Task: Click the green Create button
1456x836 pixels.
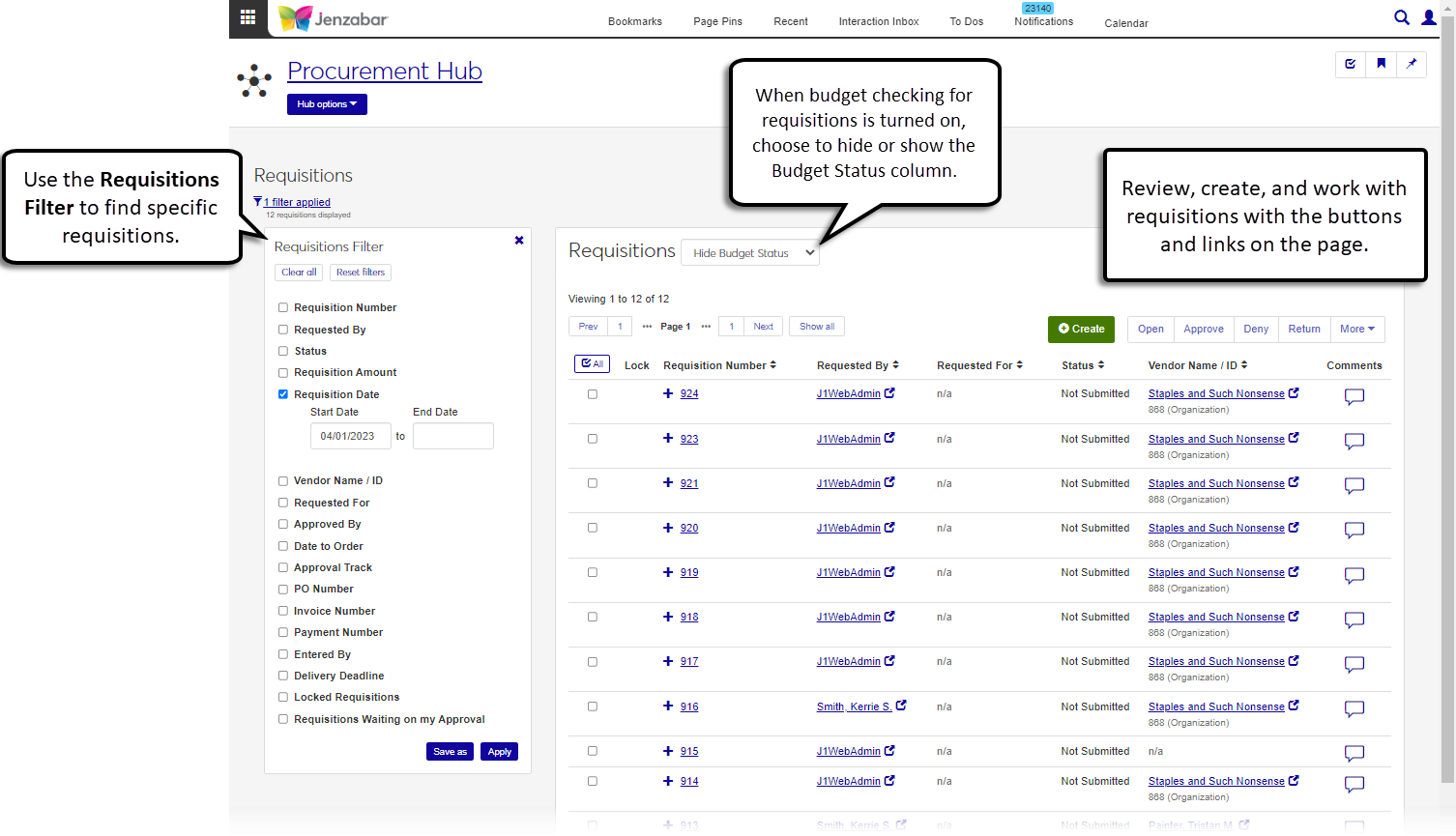Action: (x=1081, y=330)
